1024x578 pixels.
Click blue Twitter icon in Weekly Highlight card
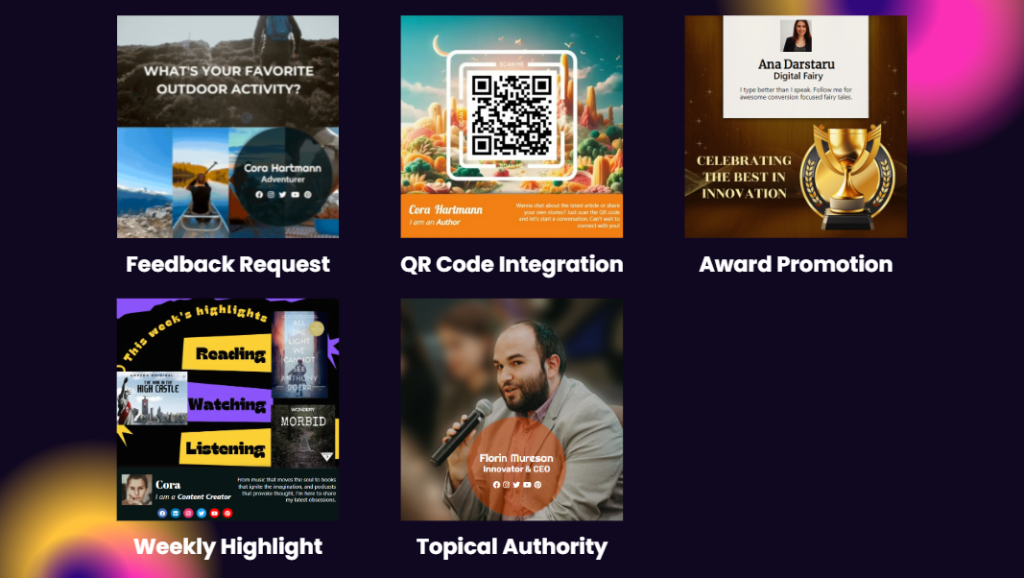coord(201,513)
